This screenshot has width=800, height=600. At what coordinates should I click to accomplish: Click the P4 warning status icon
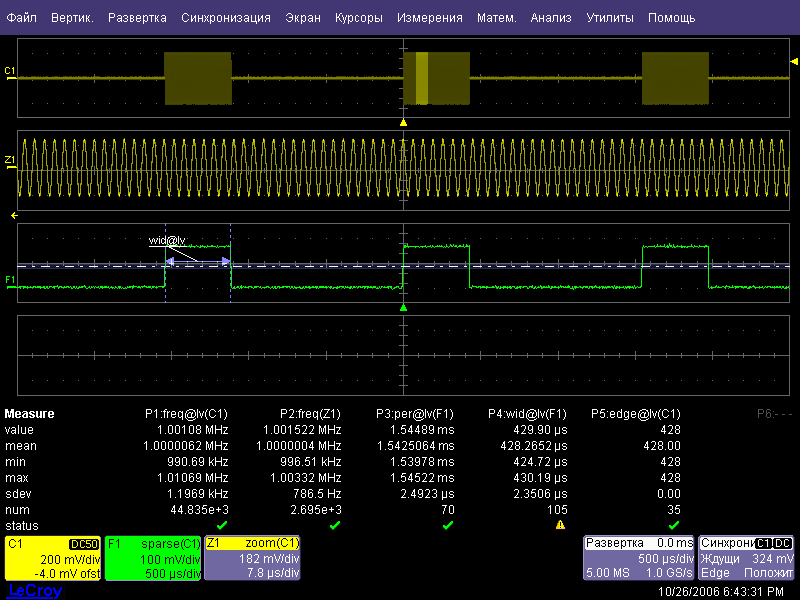click(x=560, y=525)
